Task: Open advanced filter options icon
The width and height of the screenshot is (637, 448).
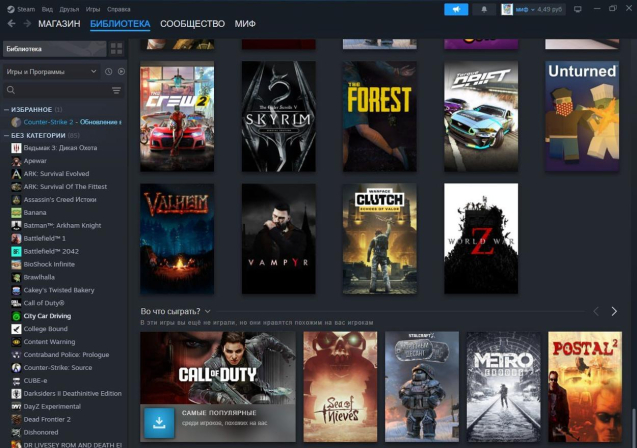Action: [116, 91]
